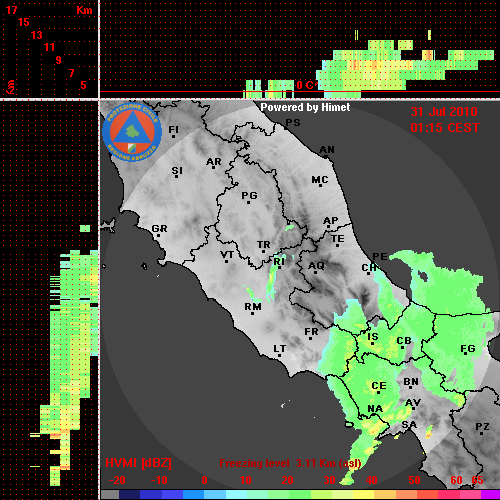500x500 pixels.
Task: Click the 13 km height axis label
Action: click(37, 35)
